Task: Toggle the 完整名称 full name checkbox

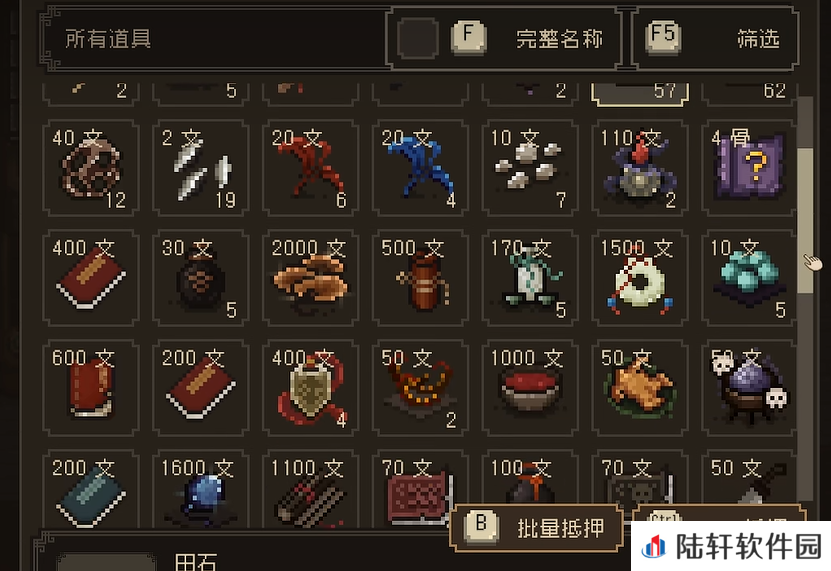Action: [x=418, y=38]
